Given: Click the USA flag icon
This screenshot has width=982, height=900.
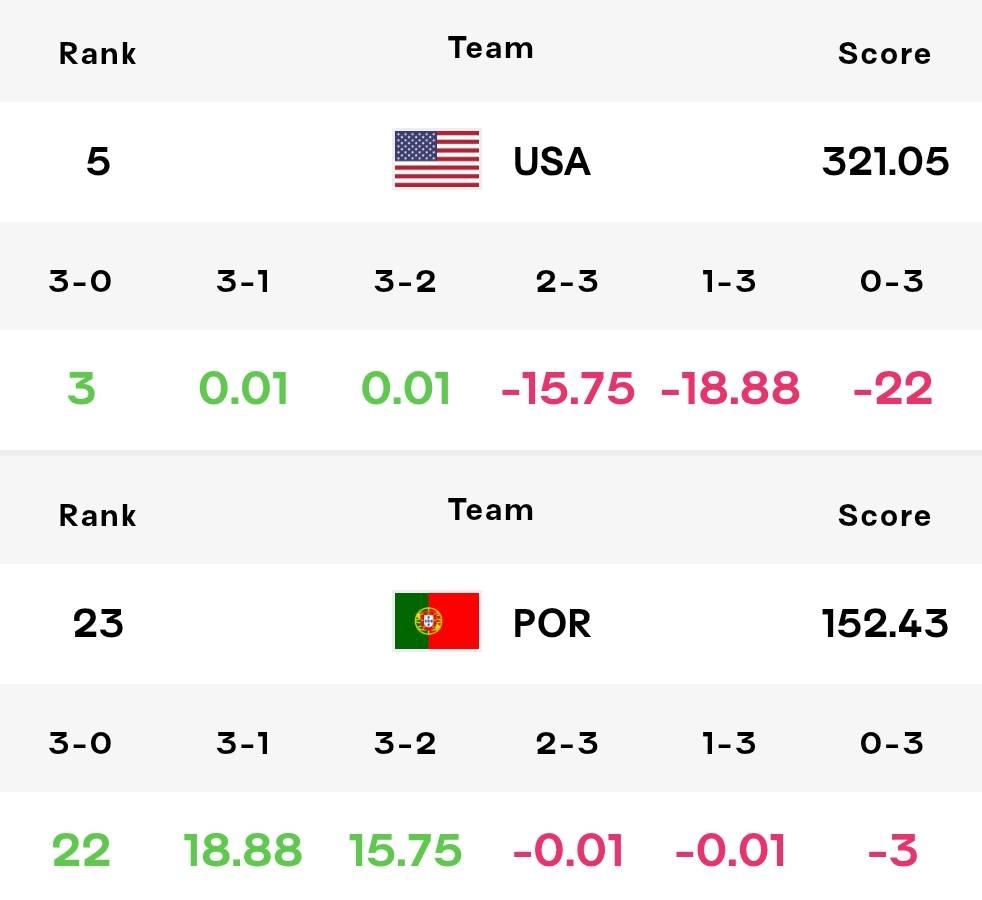Looking at the screenshot, I should coord(437,159).
